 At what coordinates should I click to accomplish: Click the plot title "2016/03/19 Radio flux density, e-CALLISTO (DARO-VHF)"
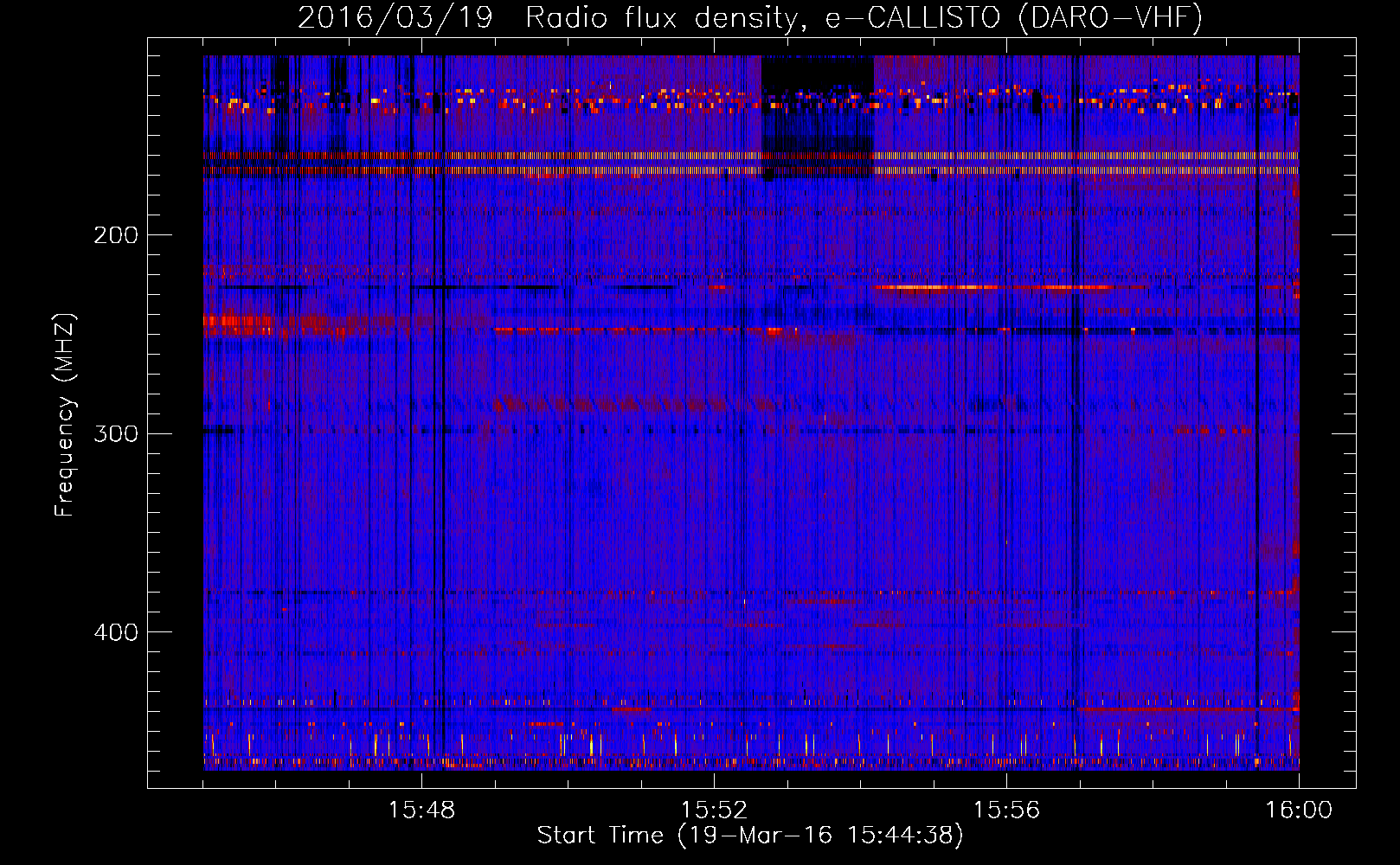tap(750, 17)
